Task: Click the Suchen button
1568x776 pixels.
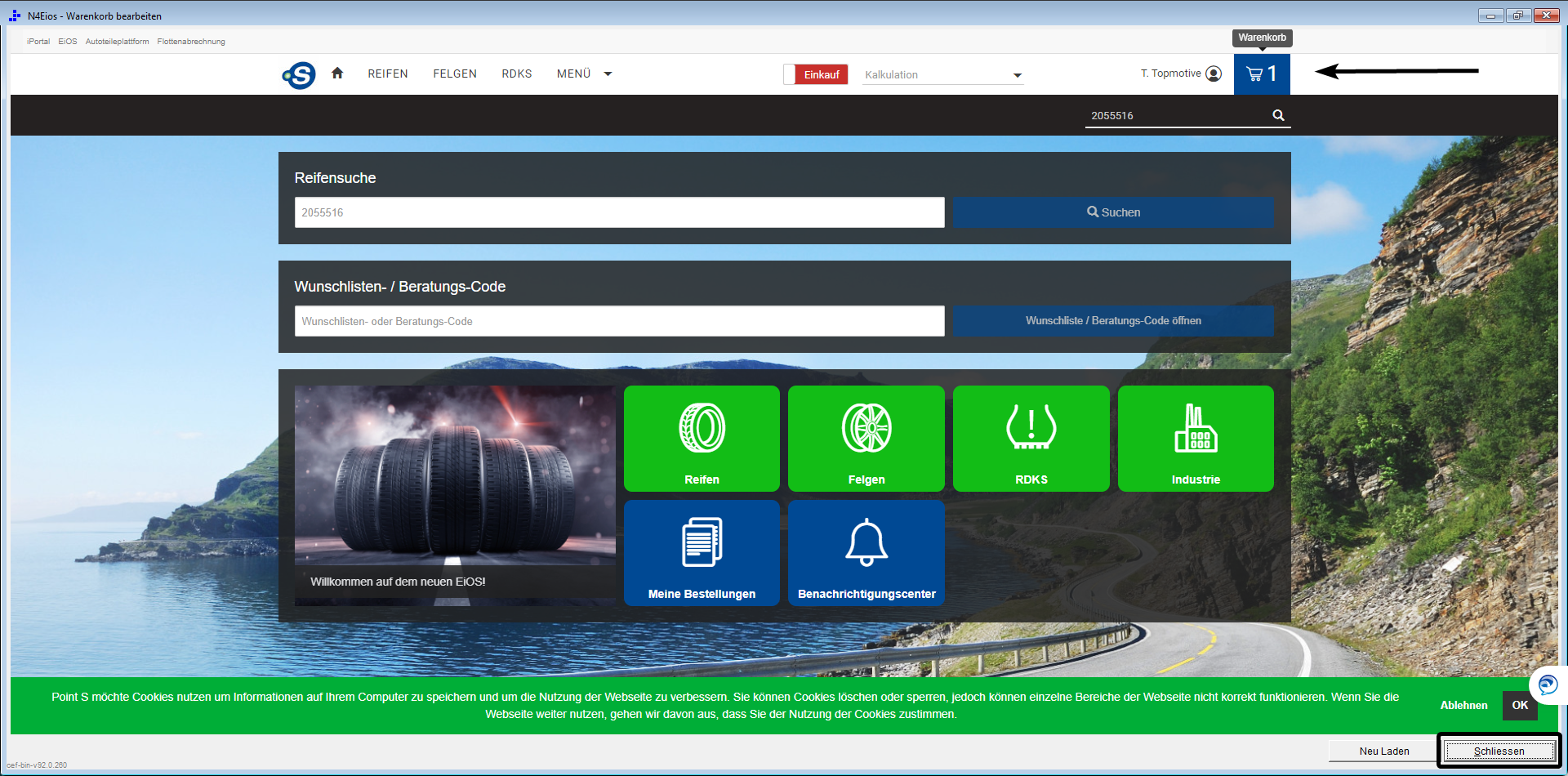Action: point(1113,212)
